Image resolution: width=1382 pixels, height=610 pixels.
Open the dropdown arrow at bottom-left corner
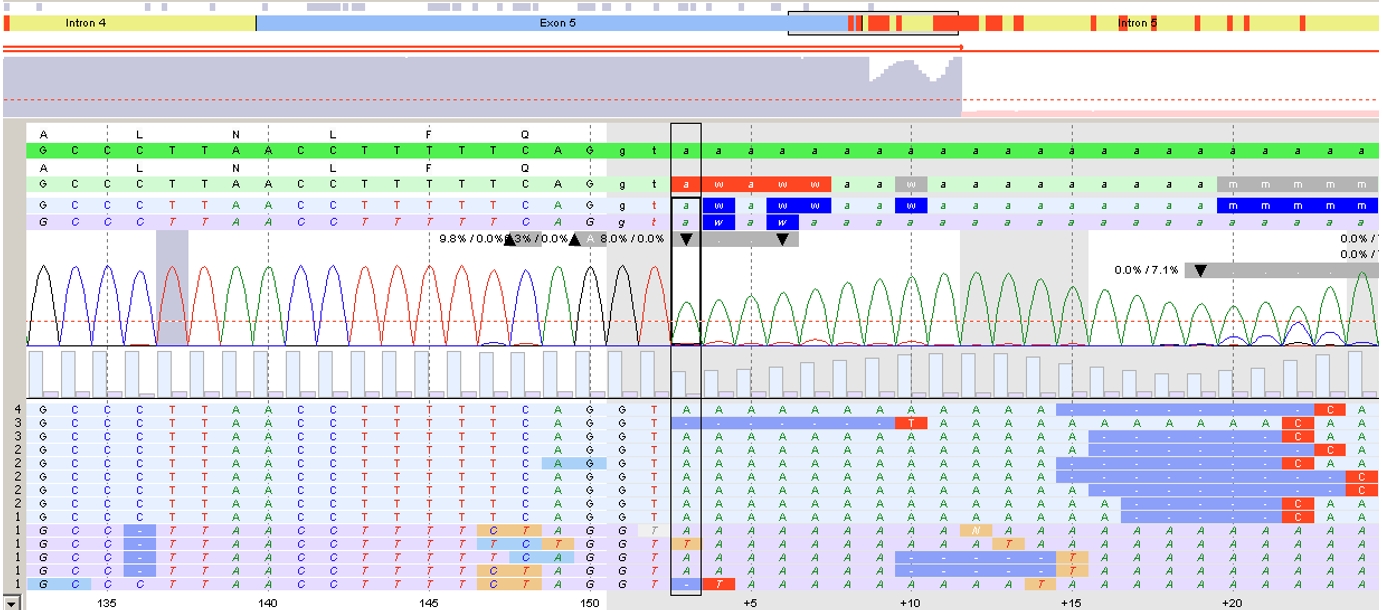coord(11,602)
